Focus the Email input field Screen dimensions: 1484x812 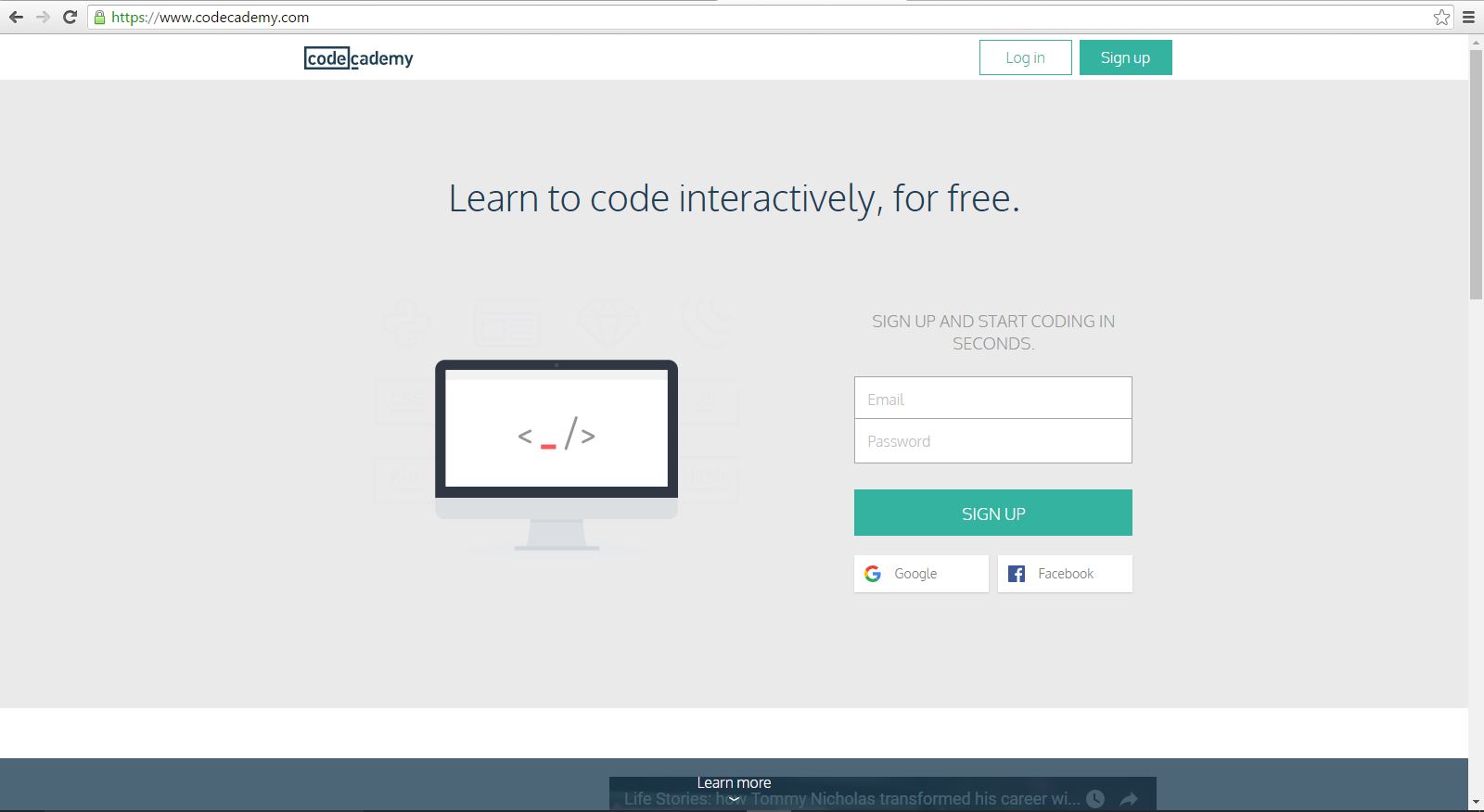click(x=992, y=399)
